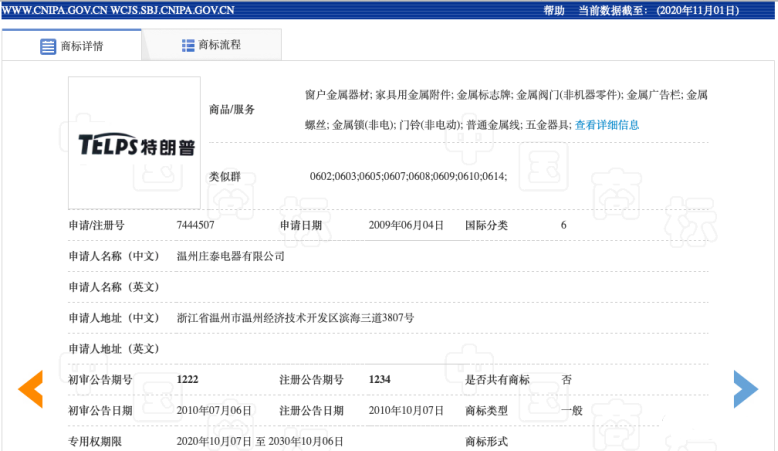
Task: Click the 专用权期限 date range value
Action: coord(260,441)
